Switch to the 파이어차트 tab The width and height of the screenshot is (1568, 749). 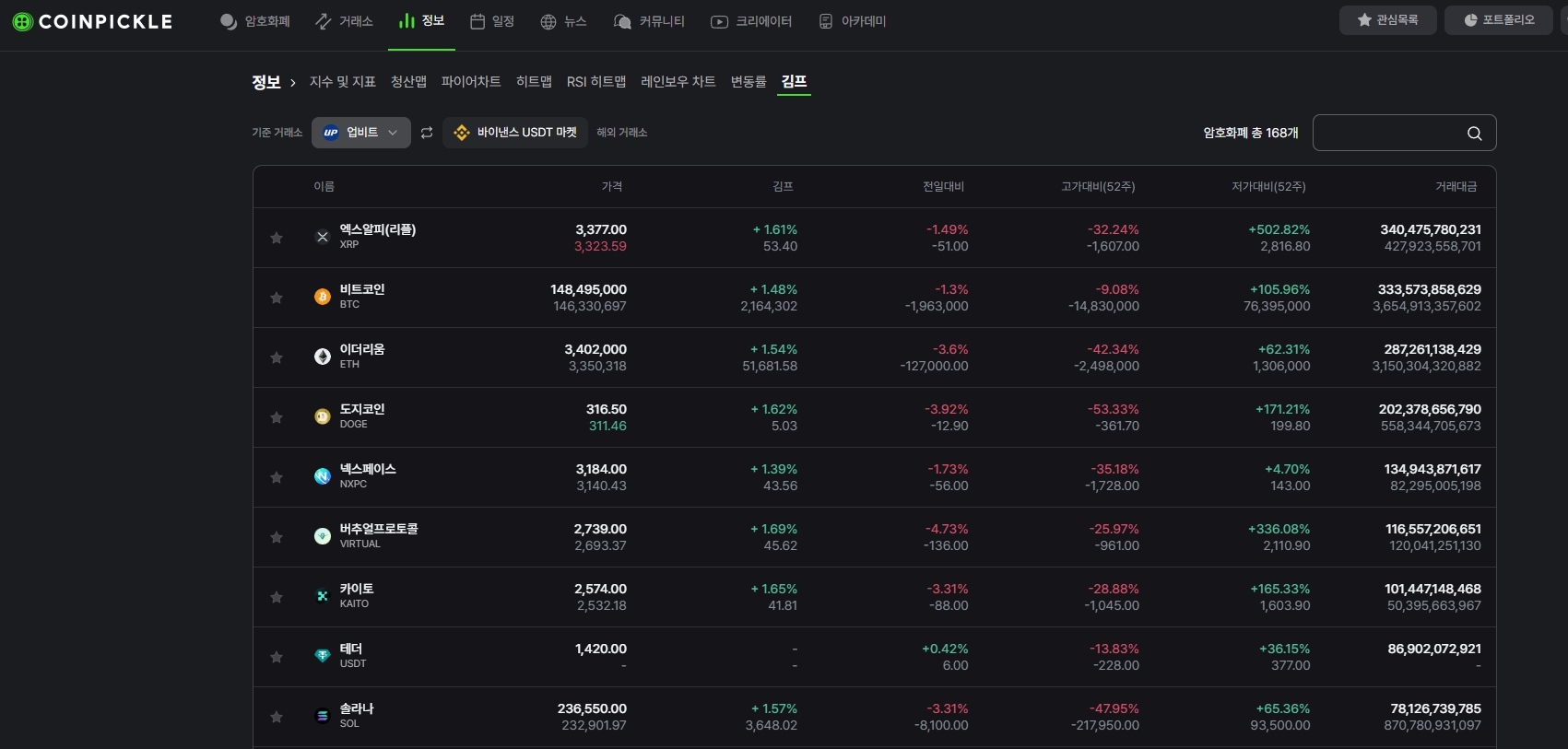(x=471, y=82)
